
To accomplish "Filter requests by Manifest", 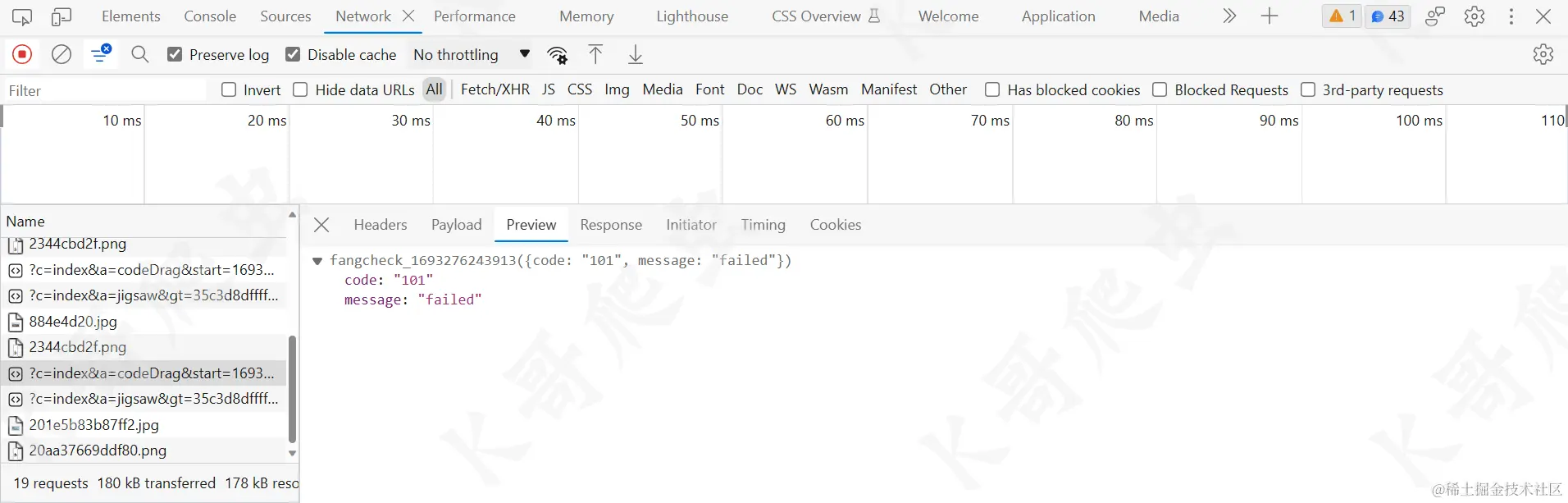I will pos(889,89).
